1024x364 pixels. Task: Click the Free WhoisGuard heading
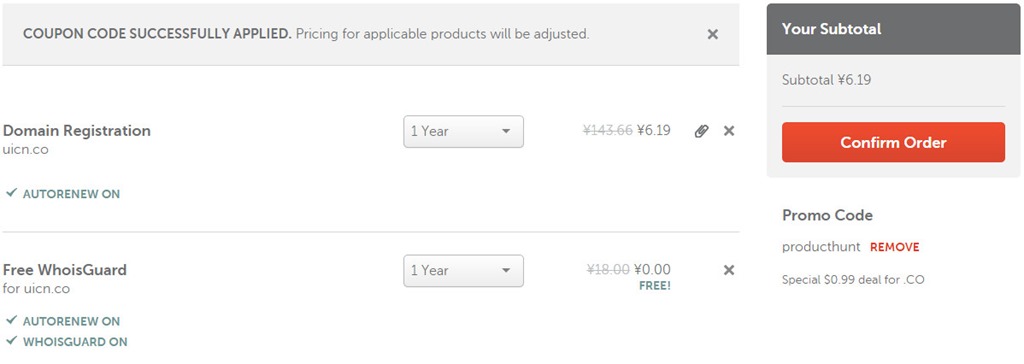65,270
